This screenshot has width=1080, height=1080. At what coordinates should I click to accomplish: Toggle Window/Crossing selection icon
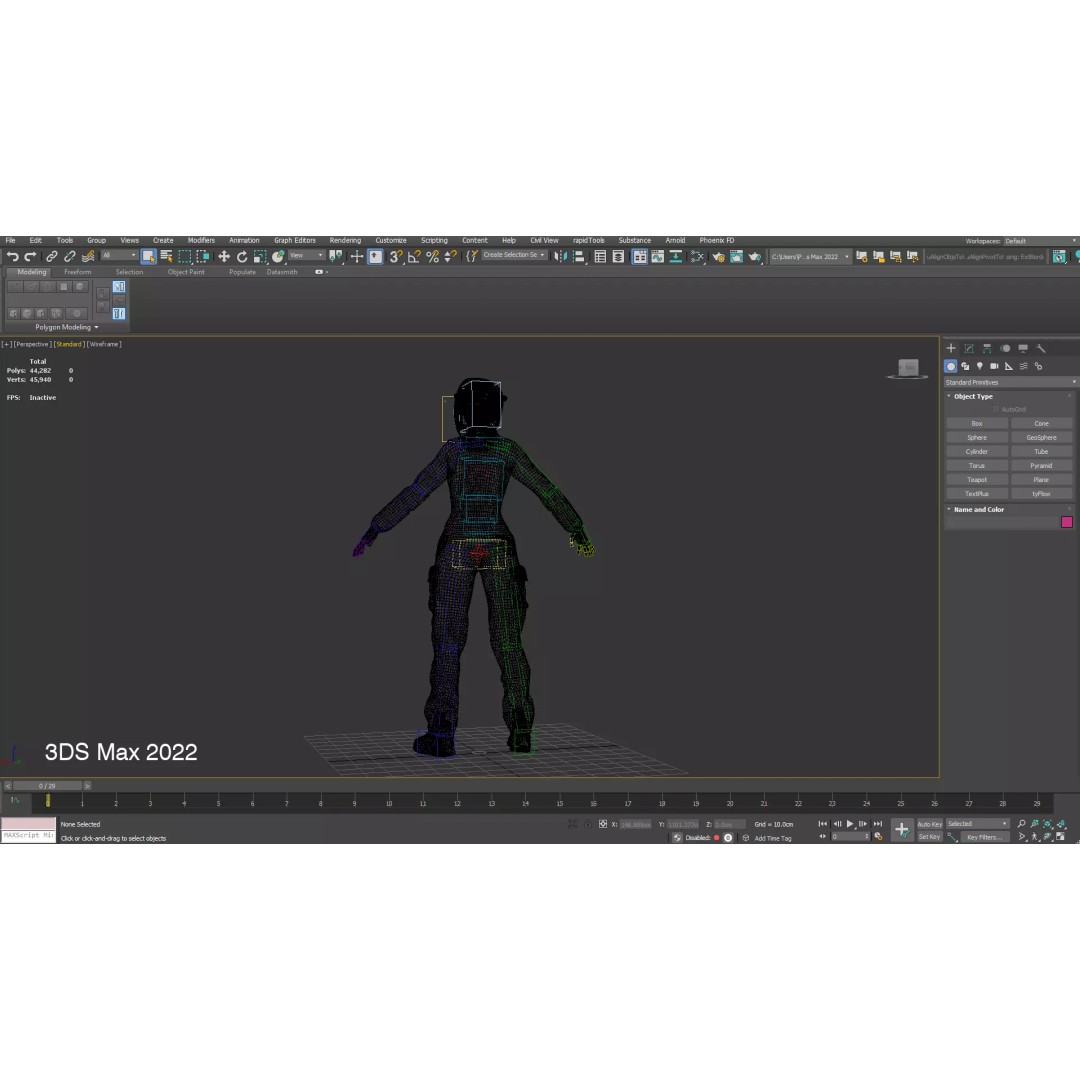pos(202,257)
